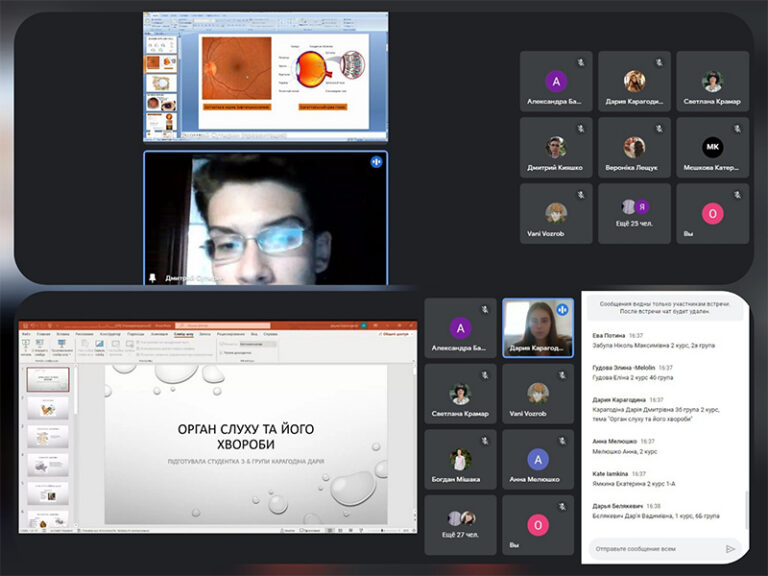Select the third slide thumbnail in PowerPoint panel
The image size is (768, 576).
point(47,437)
